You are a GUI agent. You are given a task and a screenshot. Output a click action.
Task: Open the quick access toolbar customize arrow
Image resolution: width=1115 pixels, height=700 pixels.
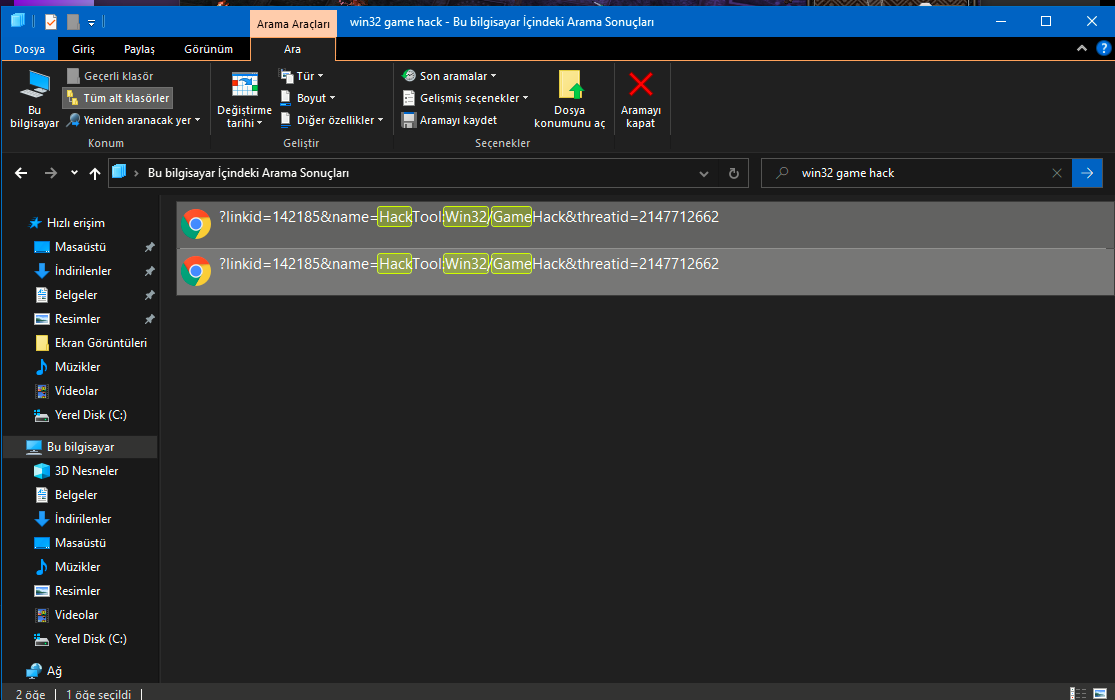point(91,23)
